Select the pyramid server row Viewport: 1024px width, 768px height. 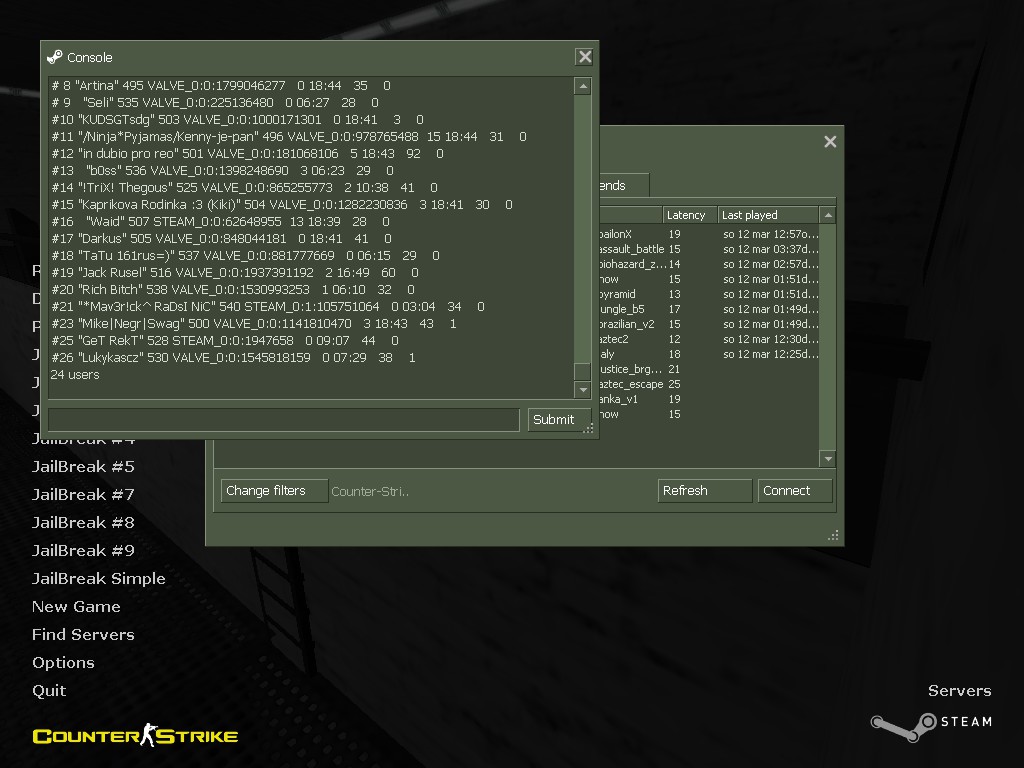pyautogui.click(x=709, y=294)
